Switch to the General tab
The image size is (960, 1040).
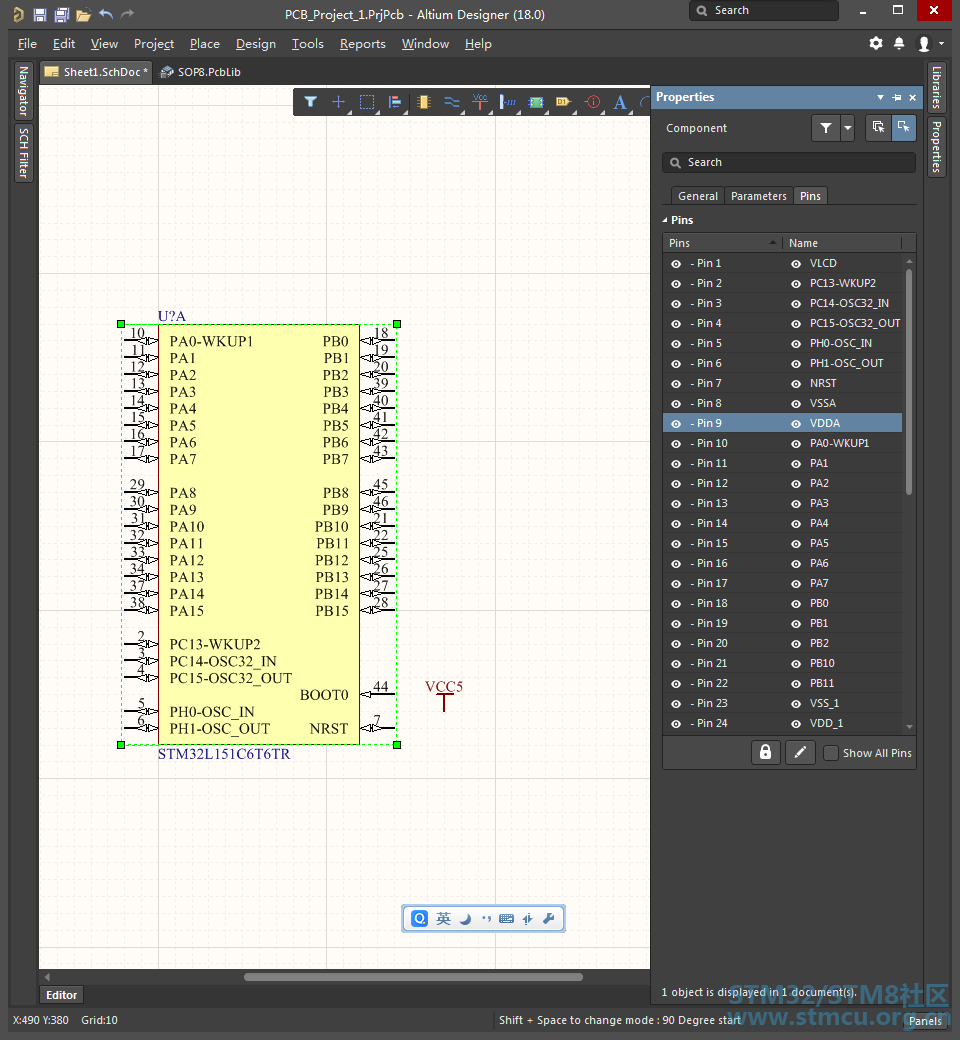(697, 196)
